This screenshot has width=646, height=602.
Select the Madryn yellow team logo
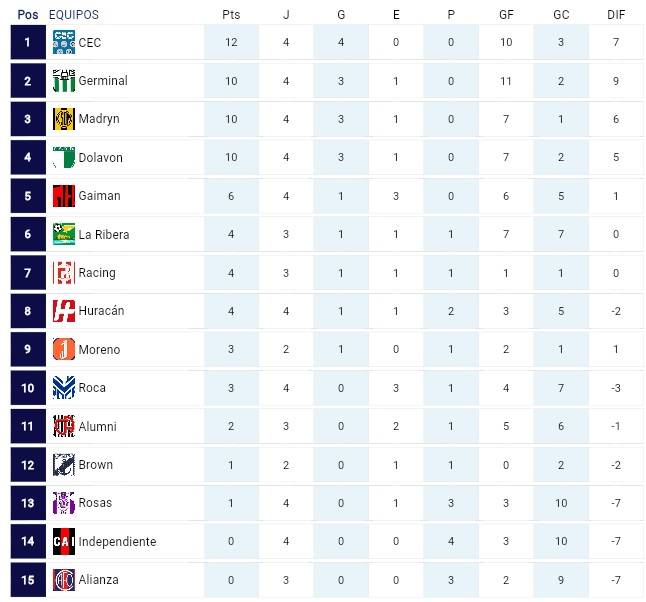64,119
